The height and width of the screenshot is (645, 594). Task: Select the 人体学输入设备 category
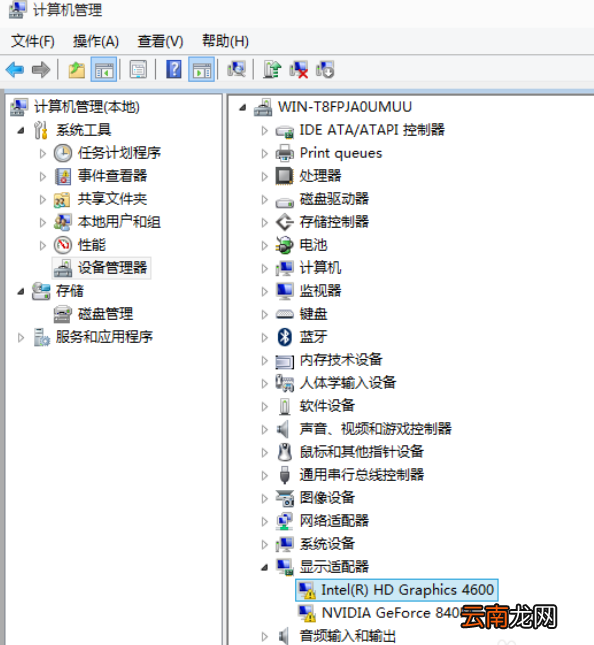coord(348,383)
